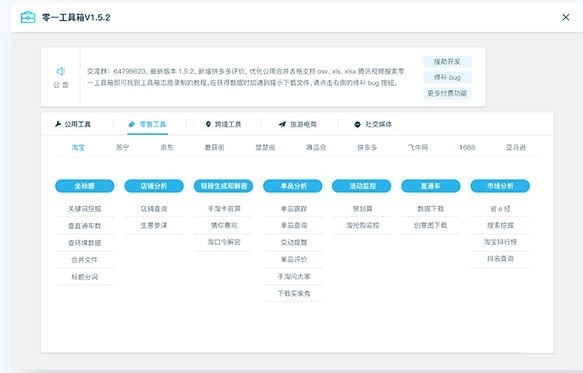Open the 变动提醒 tool
The image size is (583, 373).
pyautogui.click(x=294, y=242)
